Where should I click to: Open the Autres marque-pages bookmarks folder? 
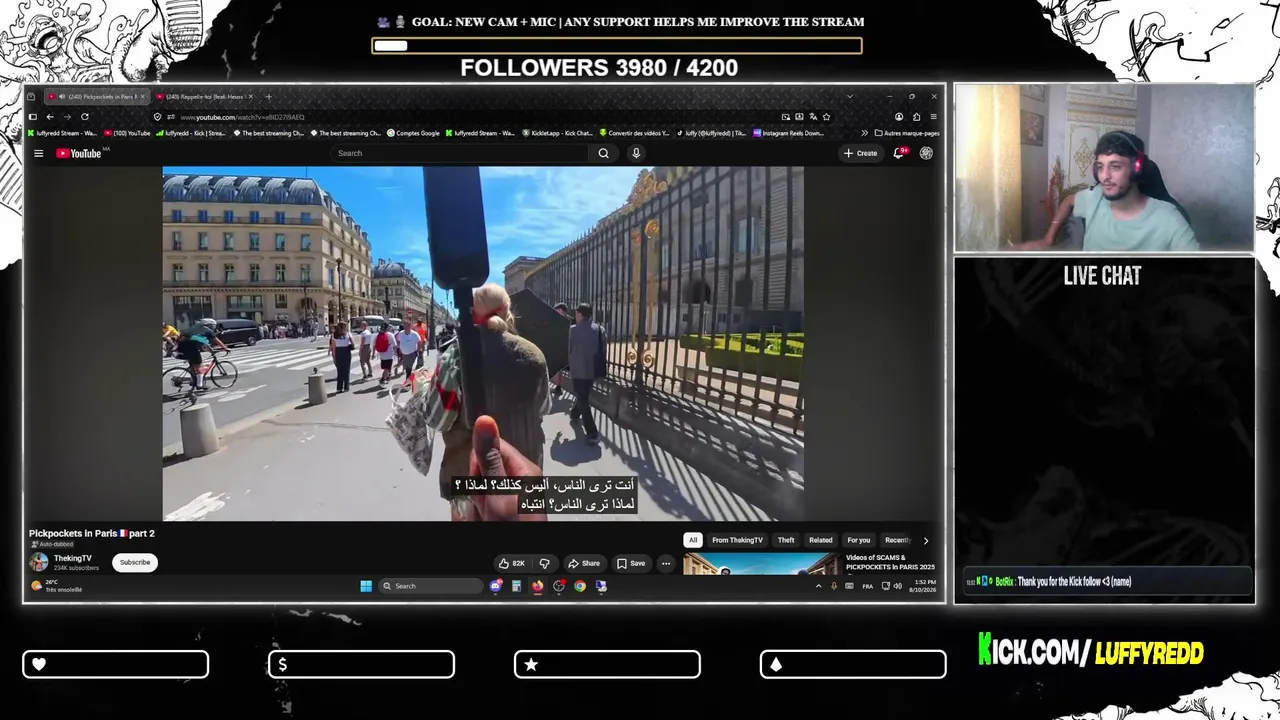coord(907,133)
